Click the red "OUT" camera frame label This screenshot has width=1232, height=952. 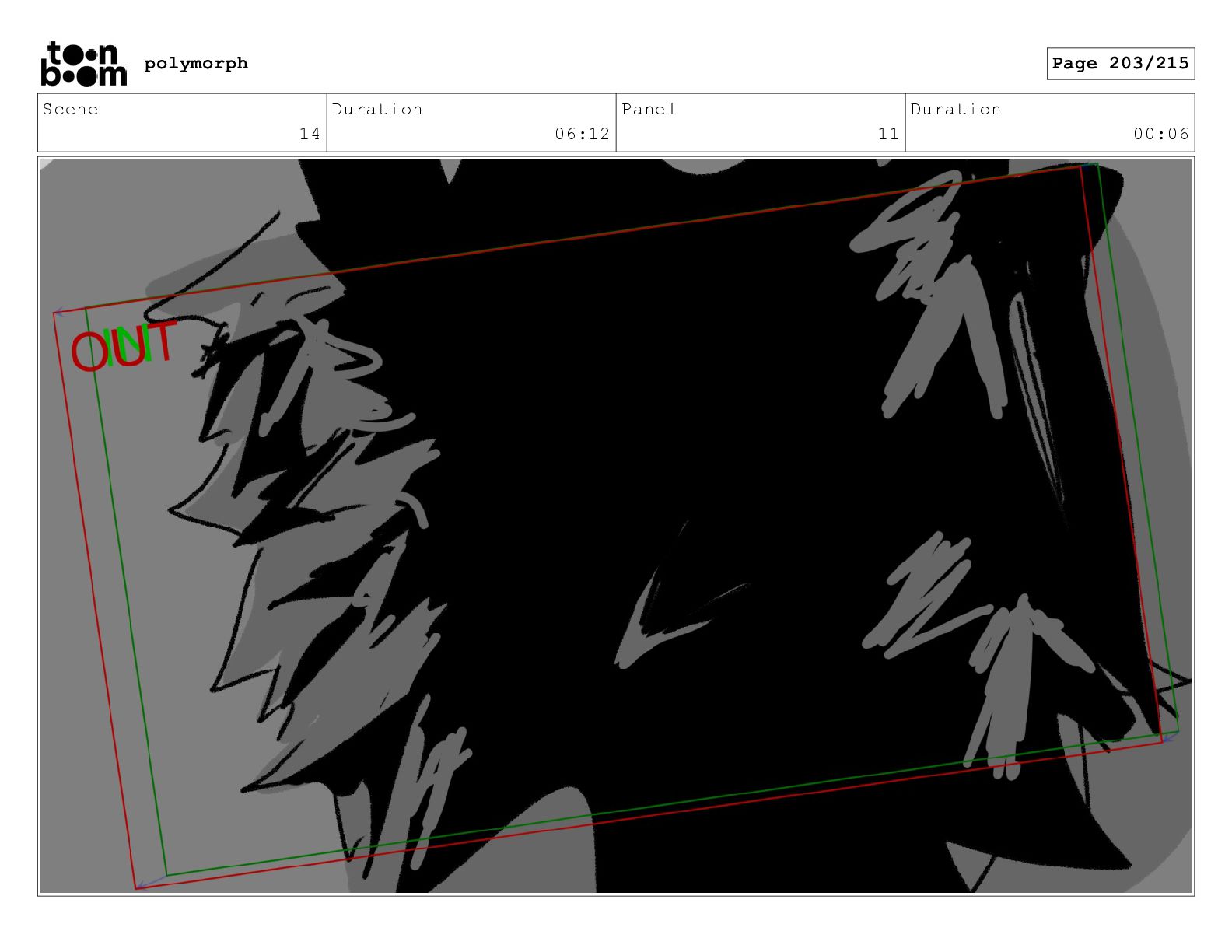tap(124, 346)
